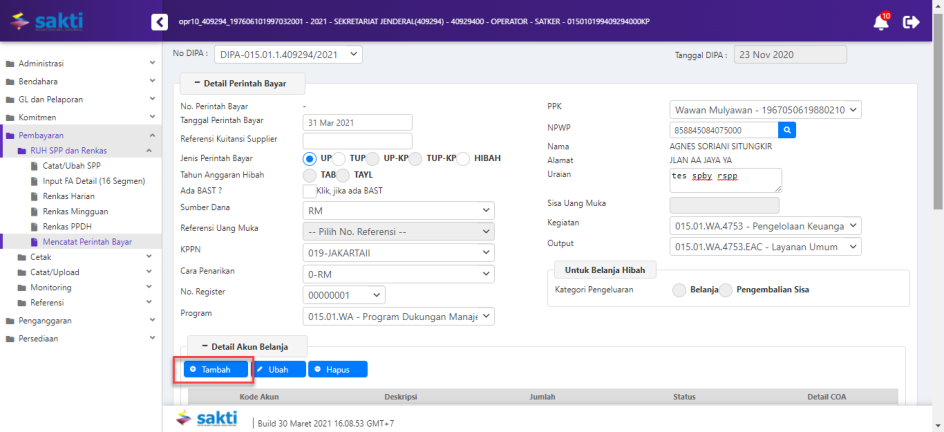Click the Tambah button
Image resolution: width=944 pixels, height=432 pixels.
pos(216,369)
